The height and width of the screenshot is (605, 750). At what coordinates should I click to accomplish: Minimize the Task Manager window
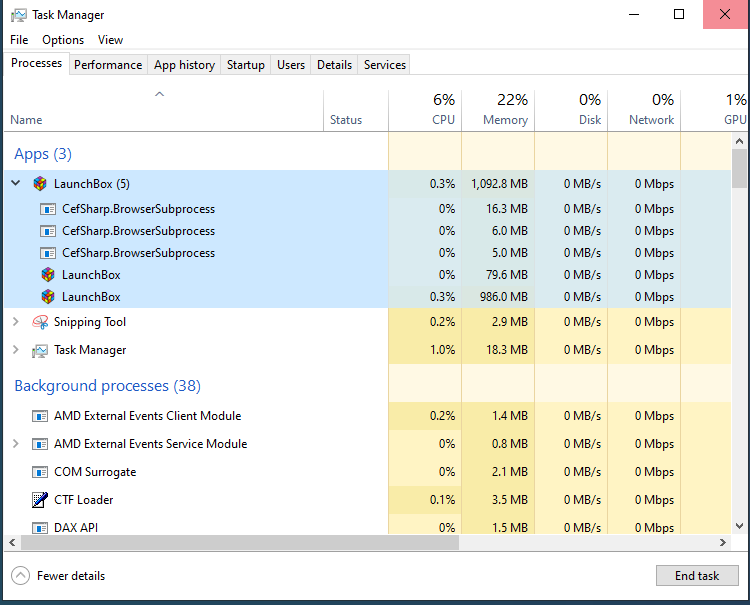tap(634, 14)
